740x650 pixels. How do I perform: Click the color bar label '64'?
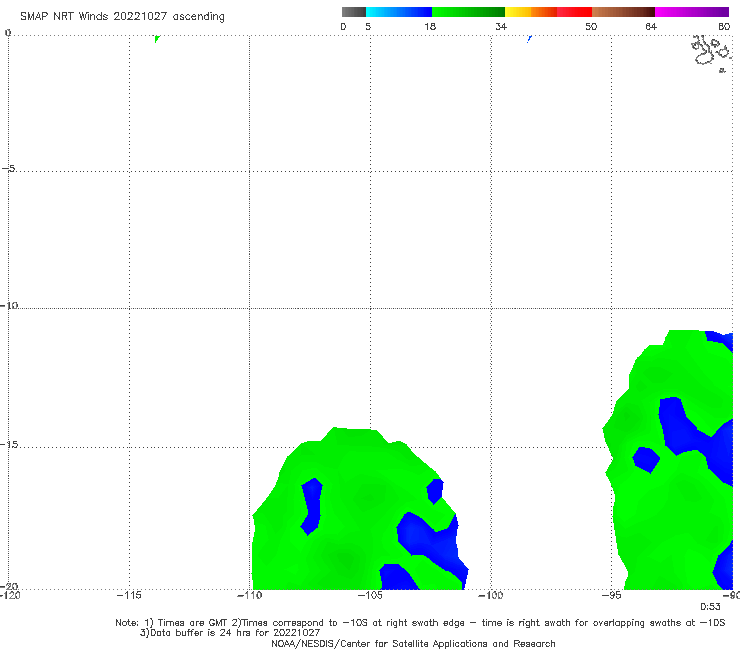[x=651, y=26]
